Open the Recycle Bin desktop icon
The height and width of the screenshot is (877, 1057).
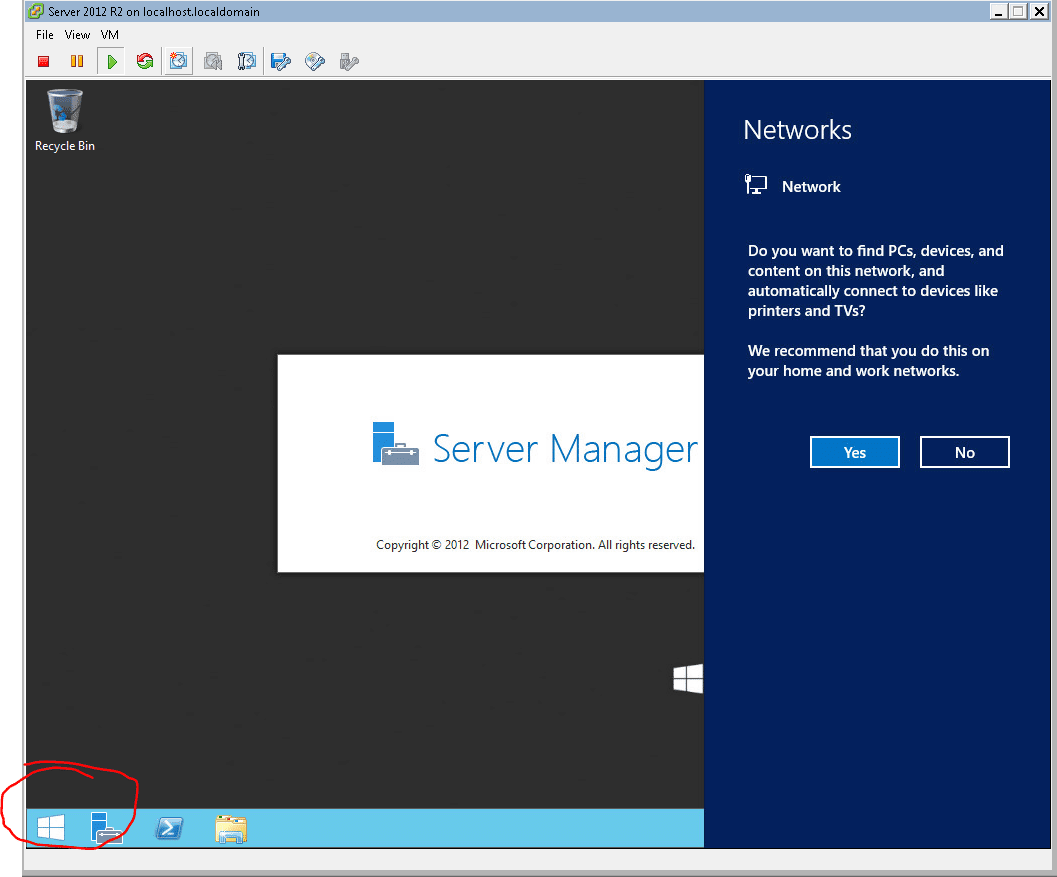pyautogui.click(x=65, y=112)
